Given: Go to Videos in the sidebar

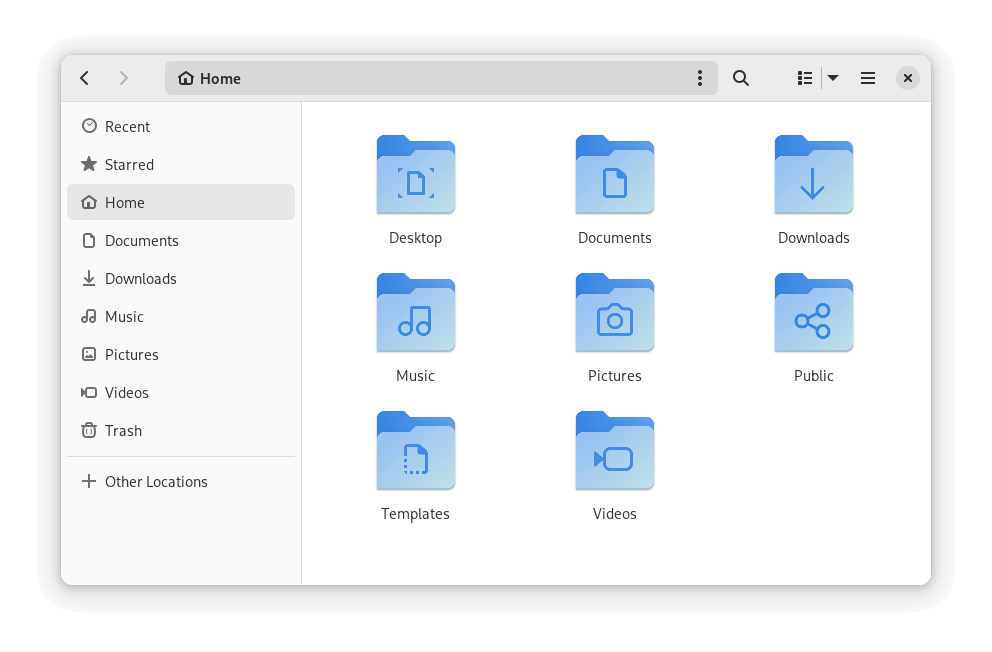Looking at the screenshot, I should pos(126,392).
